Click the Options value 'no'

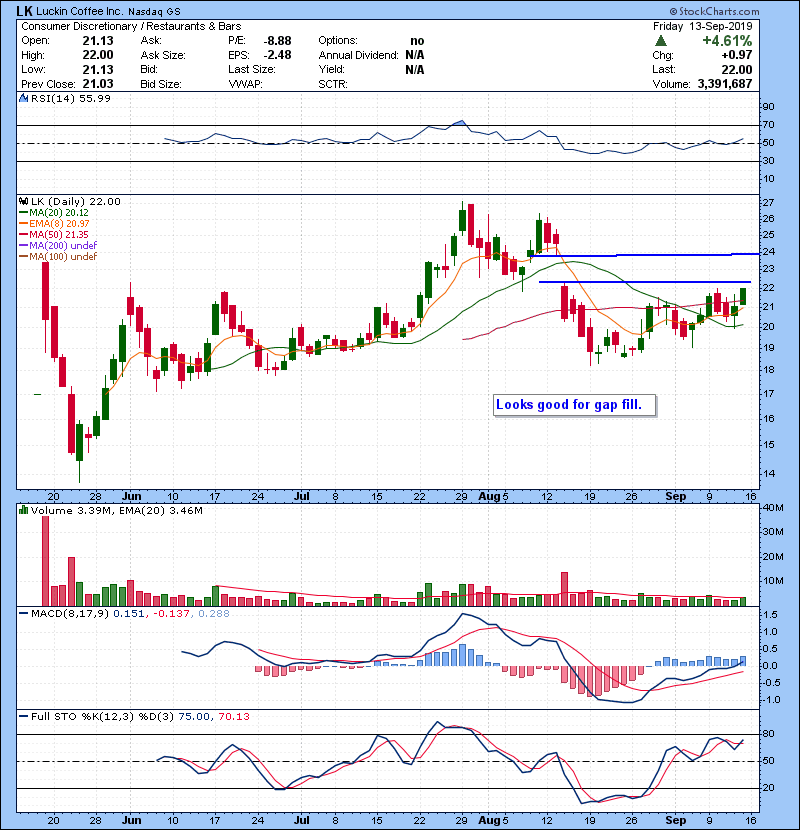point(417,41)
